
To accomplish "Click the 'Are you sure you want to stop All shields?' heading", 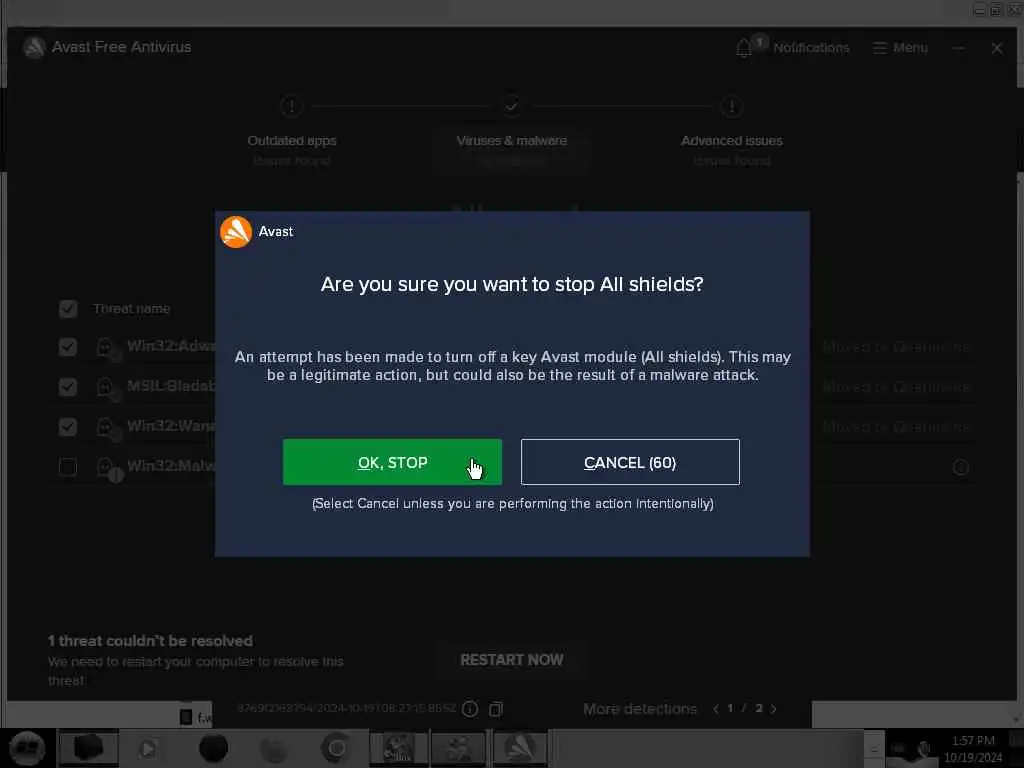I will [512, 284].
